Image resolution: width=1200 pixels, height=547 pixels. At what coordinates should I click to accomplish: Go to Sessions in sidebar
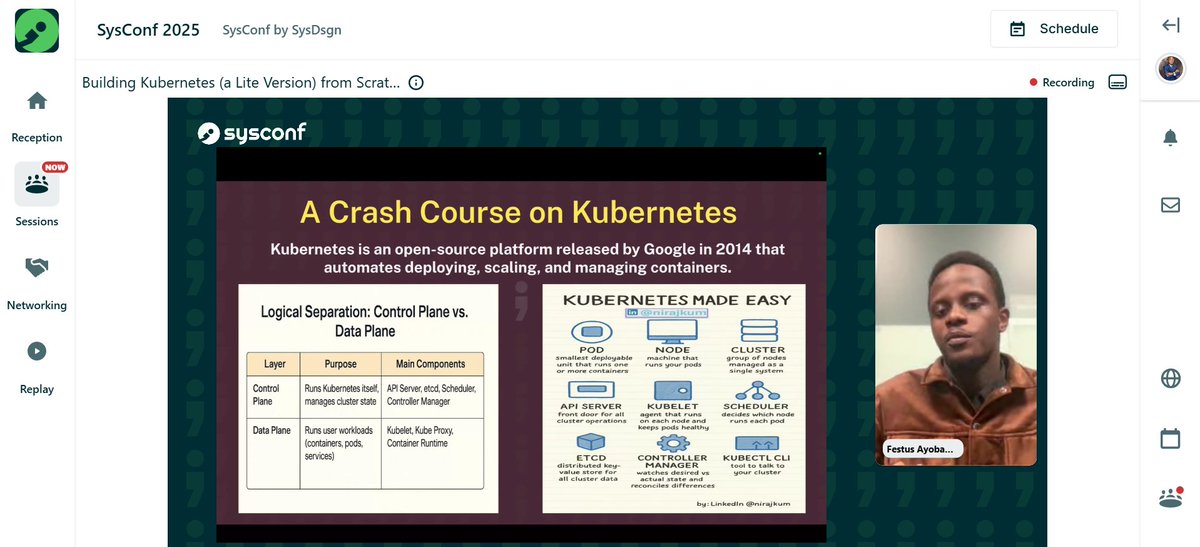pos(37,194)
